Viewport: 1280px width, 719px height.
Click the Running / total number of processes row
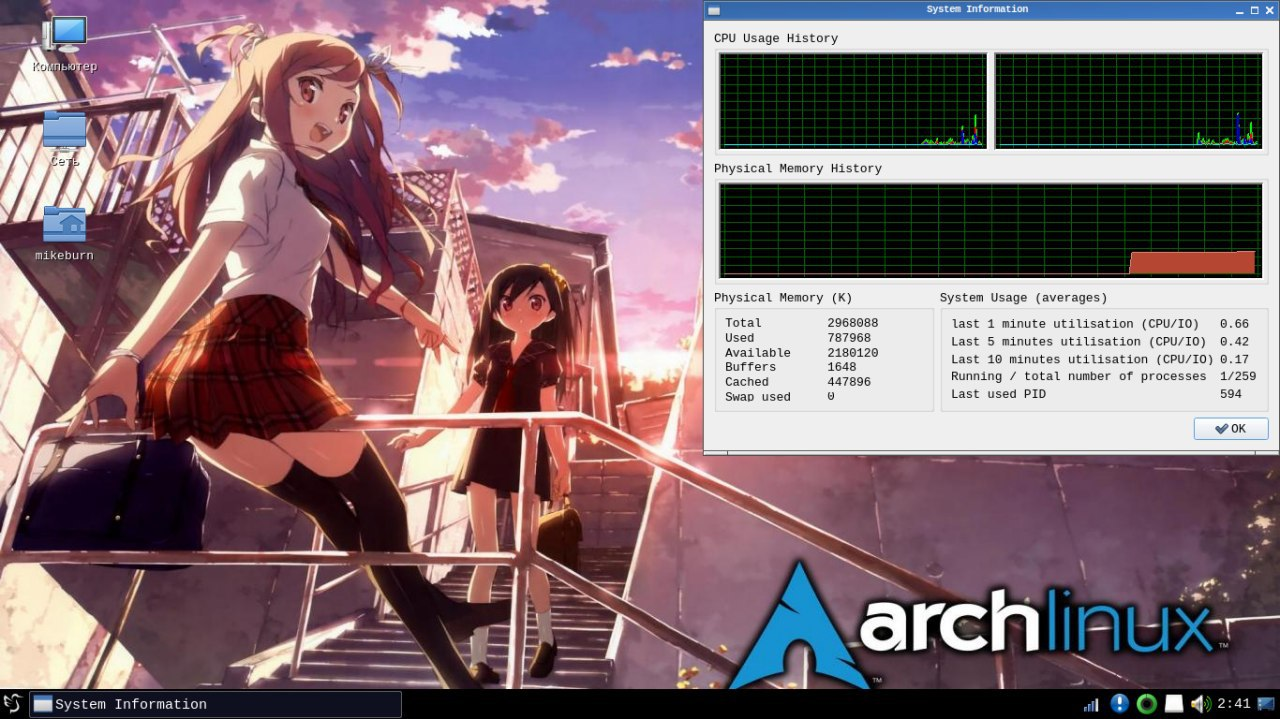pyautogui.click(x=1103, y=377)
